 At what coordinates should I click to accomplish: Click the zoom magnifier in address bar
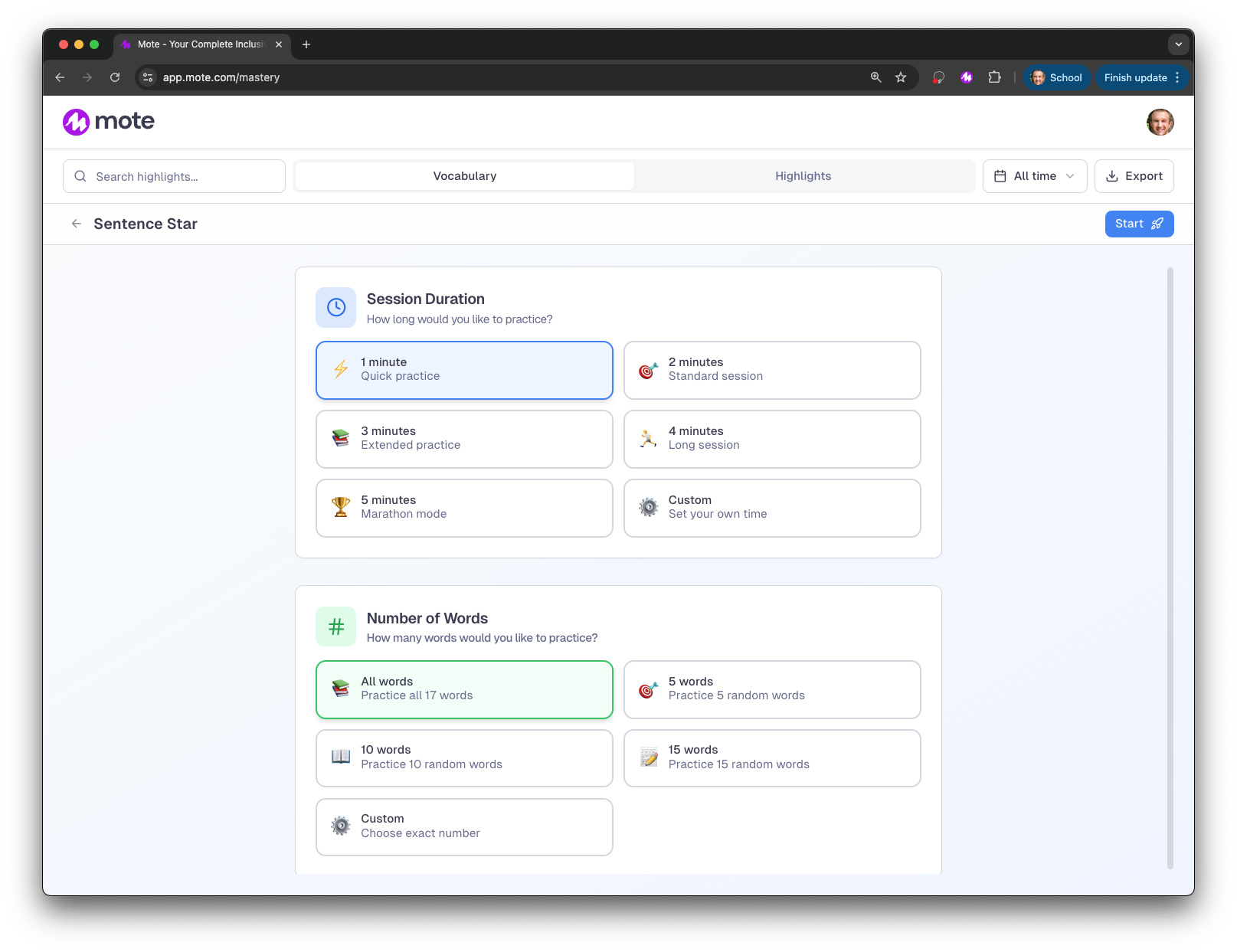876,77
